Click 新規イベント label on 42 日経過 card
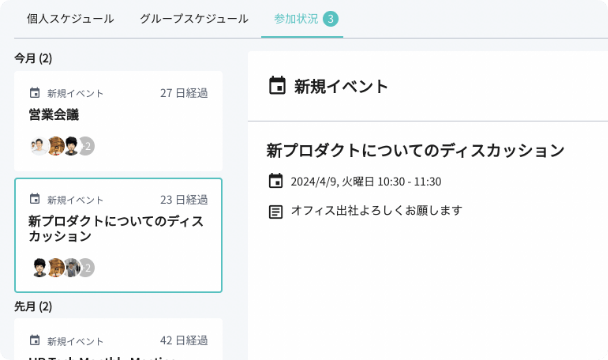The width and height of the screenshot is (608, 360). (x=75, y=341)
